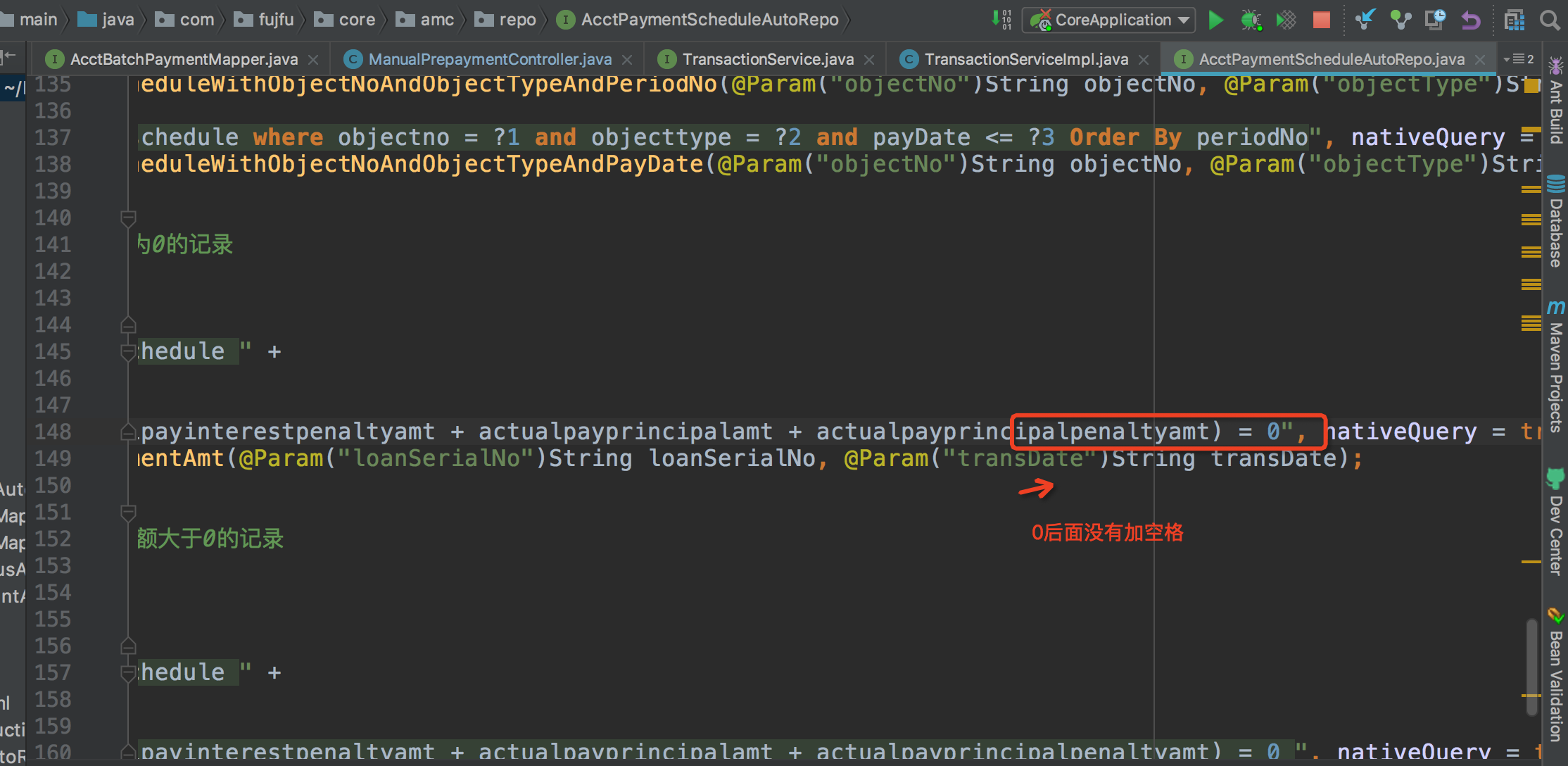This screenshot has height=766, width=1568.
Task: Run CoreApplication with the green play button
Action: tap(1215, 20)
